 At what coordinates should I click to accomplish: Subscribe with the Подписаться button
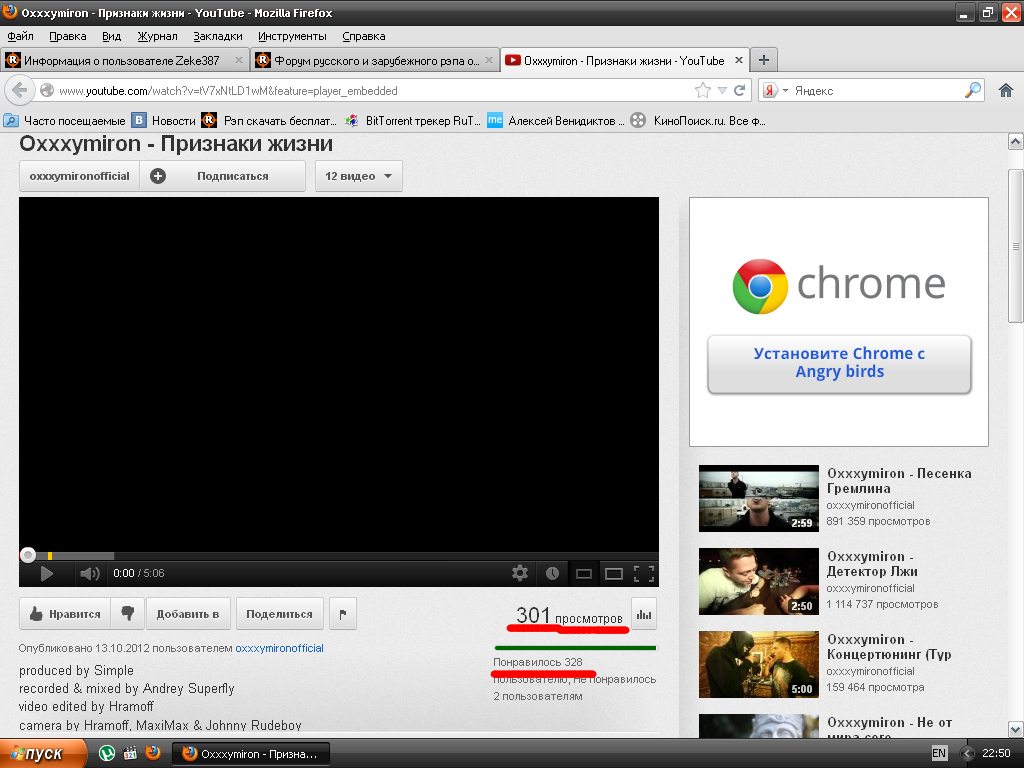[222, 176]
